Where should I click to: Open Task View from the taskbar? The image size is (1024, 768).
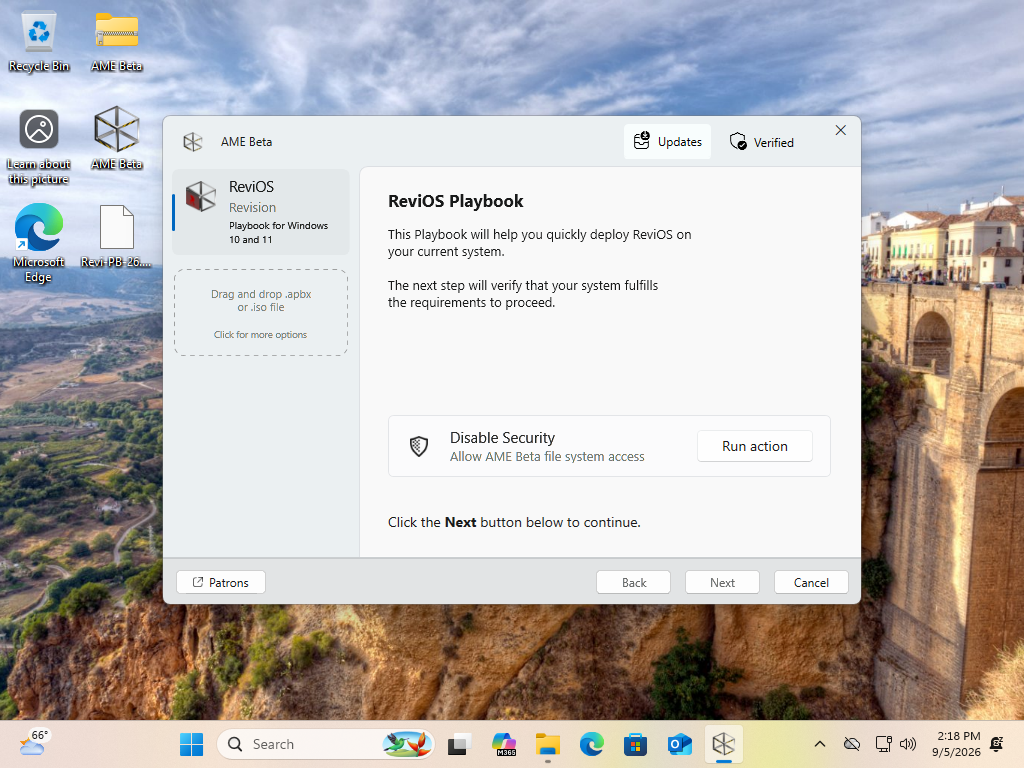(460, 744)
